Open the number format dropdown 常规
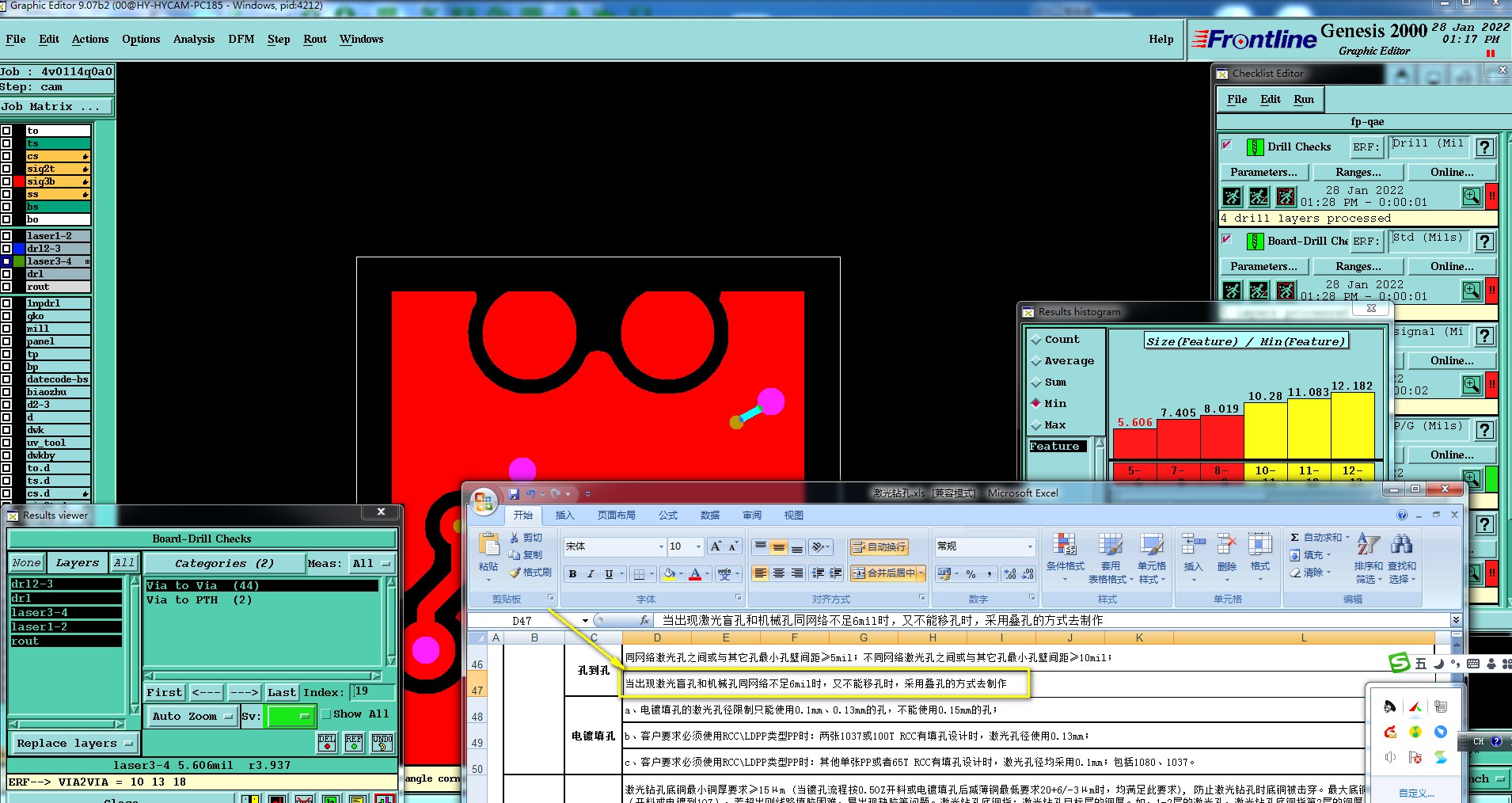Viewport: 1512px width, 803px height. click(x=1030, y=546)
